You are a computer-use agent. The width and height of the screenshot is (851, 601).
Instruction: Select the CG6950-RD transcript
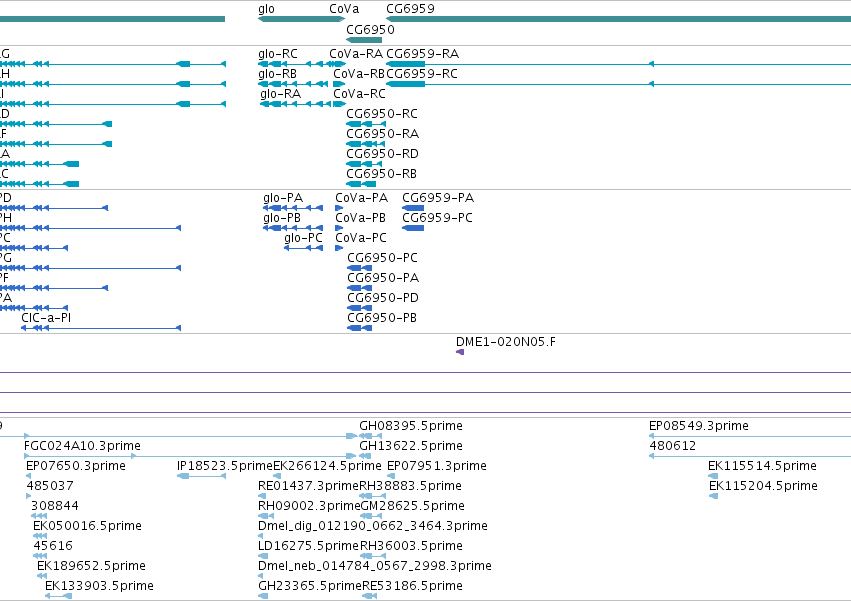pyautogui.click(x=364, y=165)
